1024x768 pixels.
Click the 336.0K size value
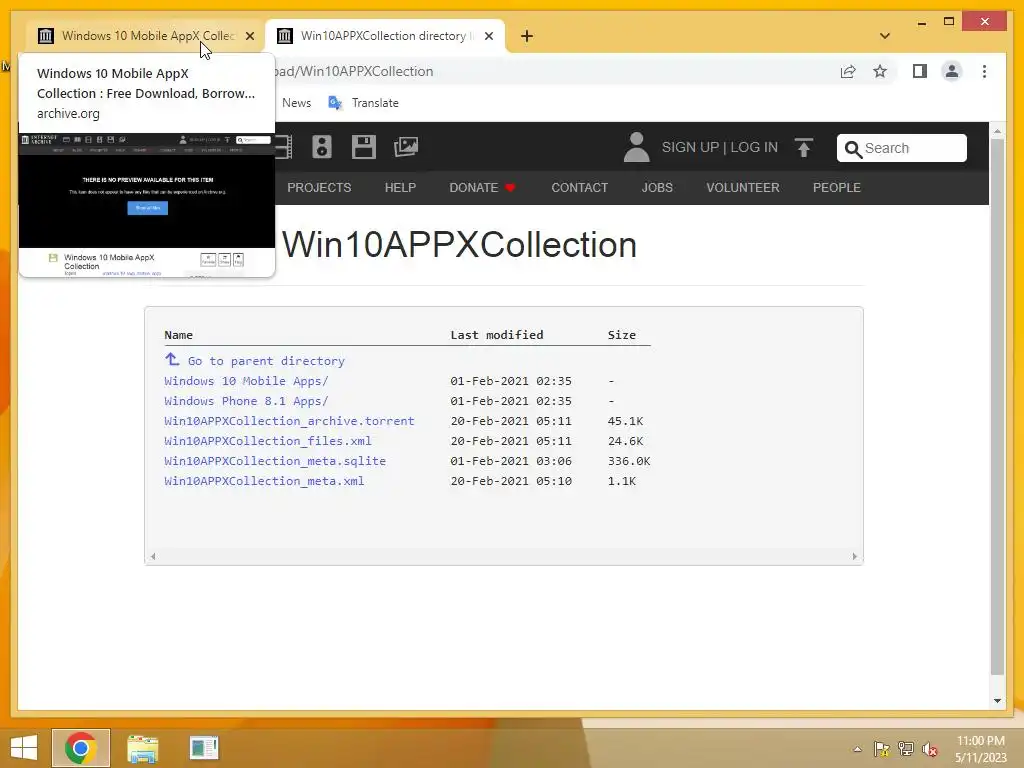click(x=629, y=461)
